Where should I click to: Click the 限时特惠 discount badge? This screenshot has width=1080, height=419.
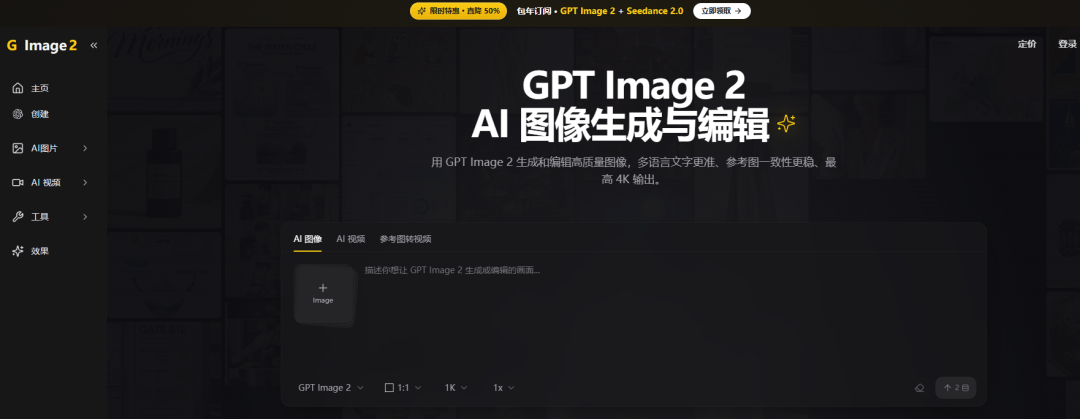click(x=458, y=11)
